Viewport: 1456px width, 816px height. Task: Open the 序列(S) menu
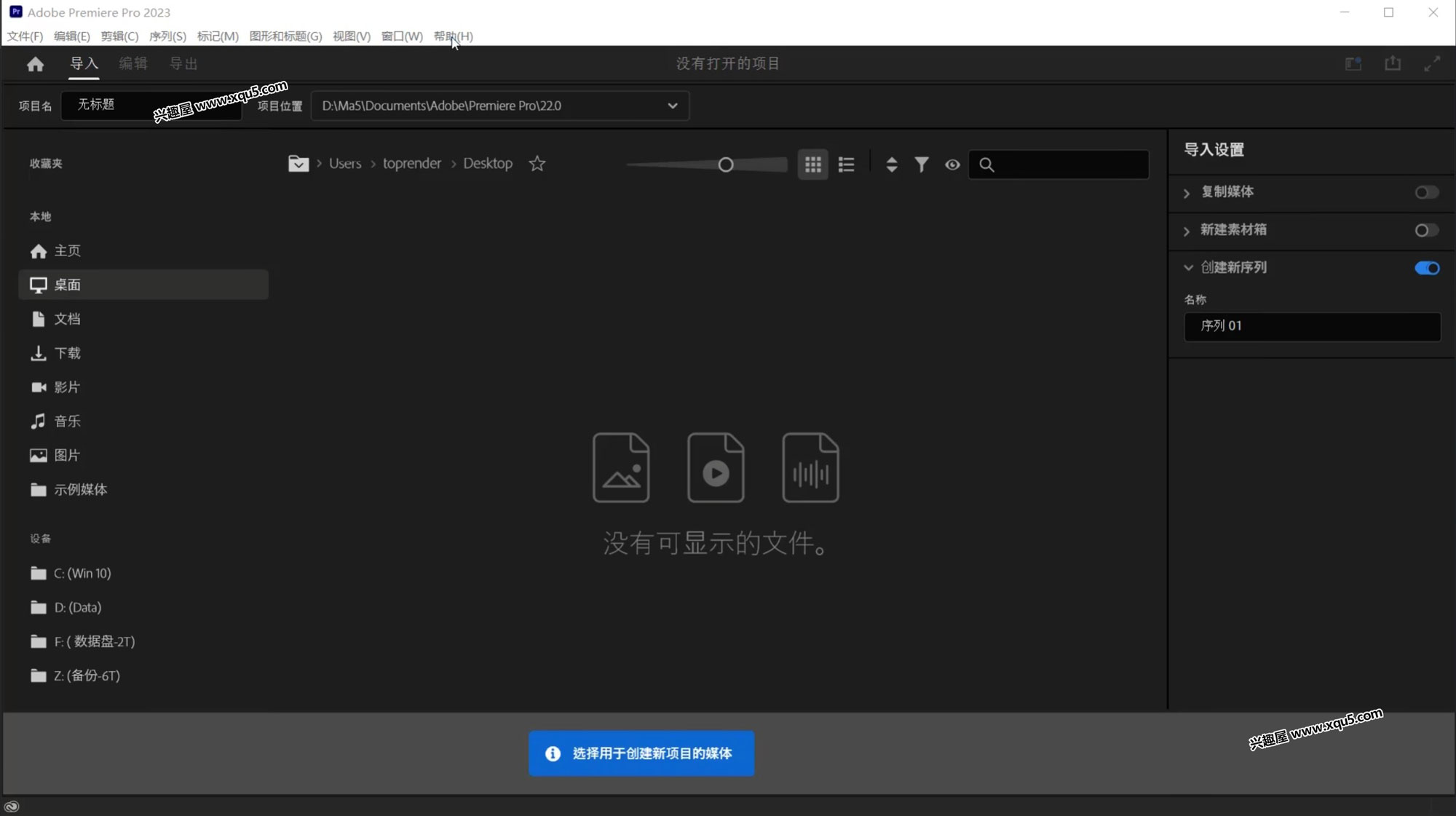point(167,36)
